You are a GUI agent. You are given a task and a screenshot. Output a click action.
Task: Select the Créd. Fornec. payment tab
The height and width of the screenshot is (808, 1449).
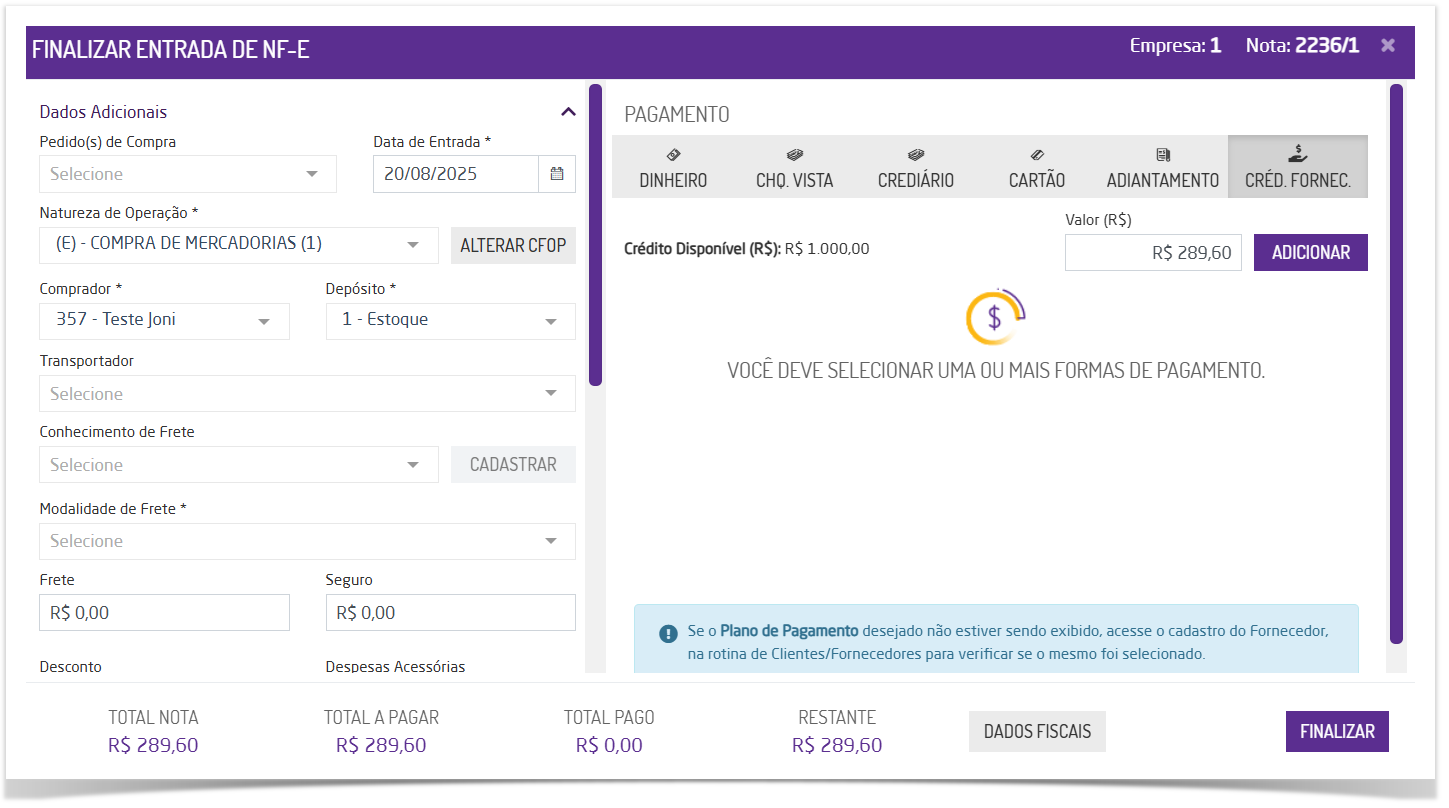[x=1297, y=168]
